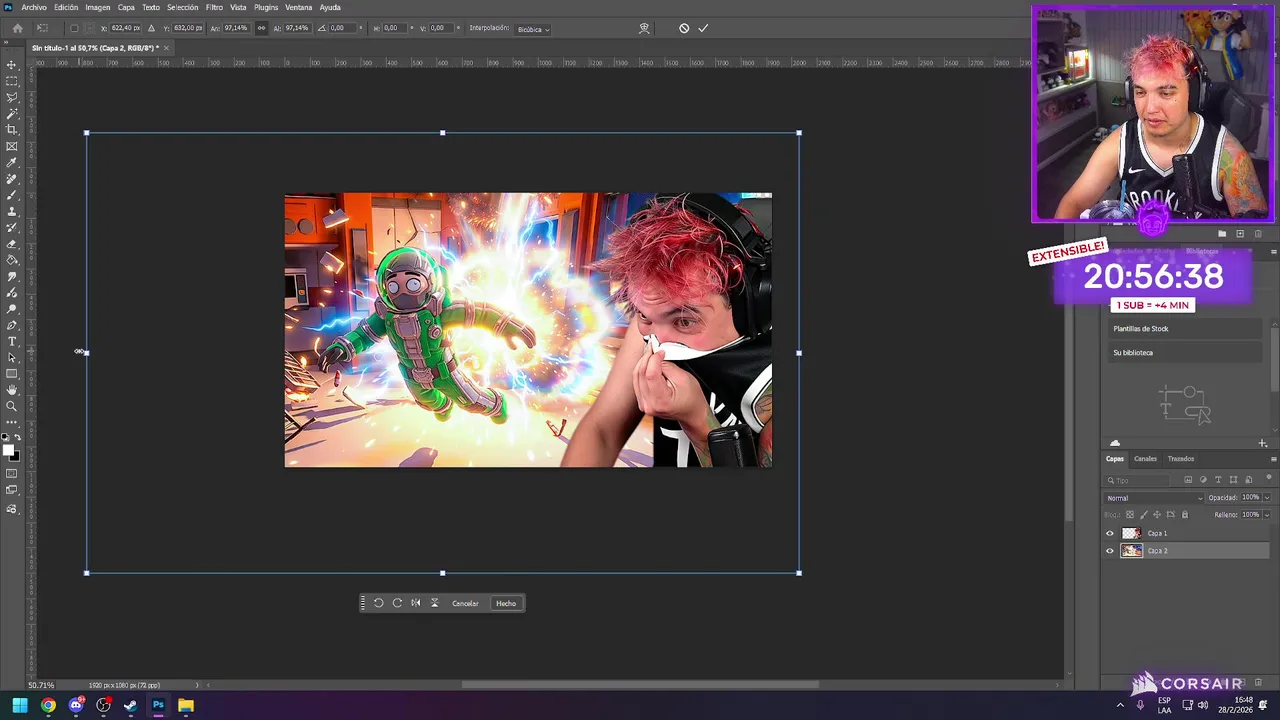This screenshot has height=720, width=1280.
Task: Select the Crop tool
Action: click(12, 130)
